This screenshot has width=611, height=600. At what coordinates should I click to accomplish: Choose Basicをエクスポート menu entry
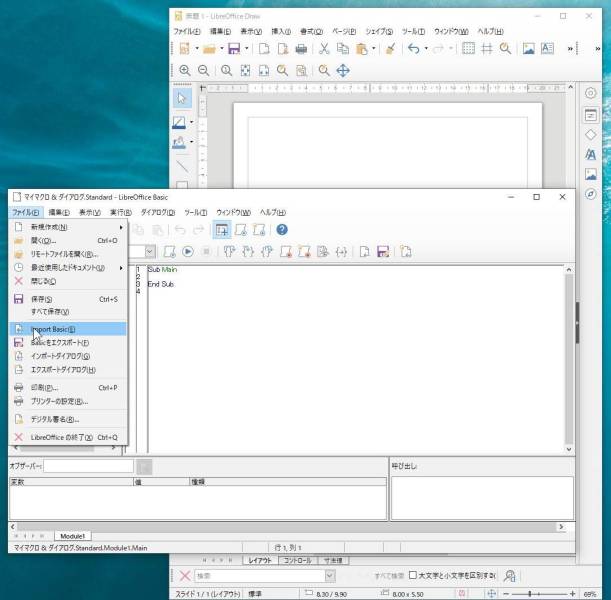(68, 343)
